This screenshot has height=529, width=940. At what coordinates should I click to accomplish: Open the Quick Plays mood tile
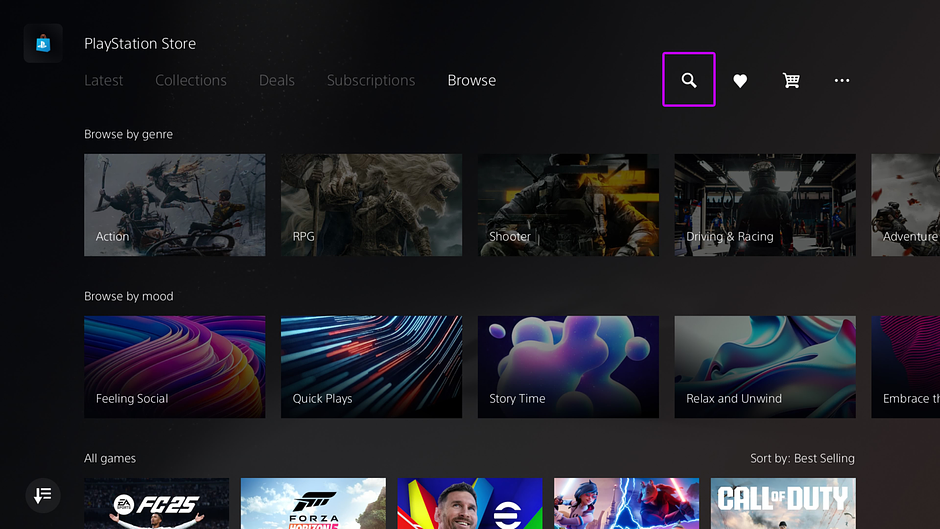point(371,367)
